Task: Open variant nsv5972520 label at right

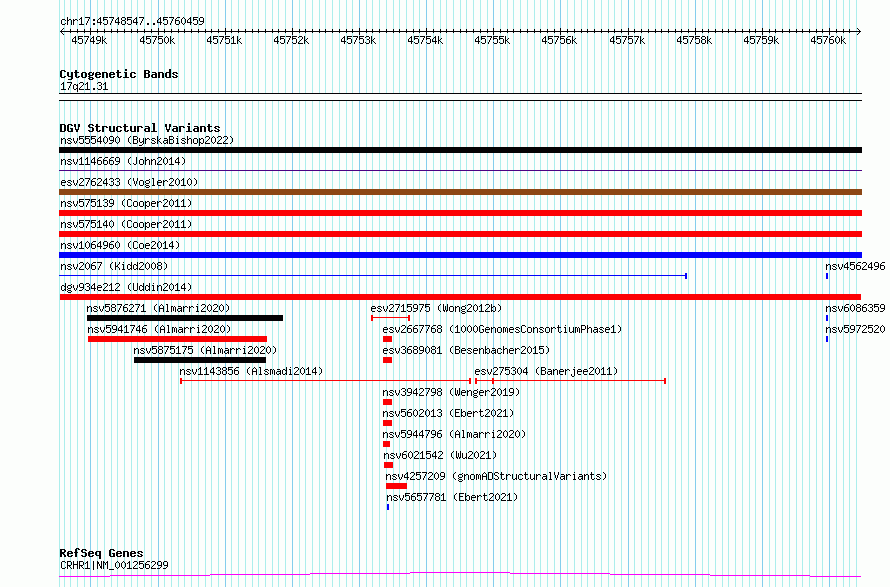Action: coord(855,329)
